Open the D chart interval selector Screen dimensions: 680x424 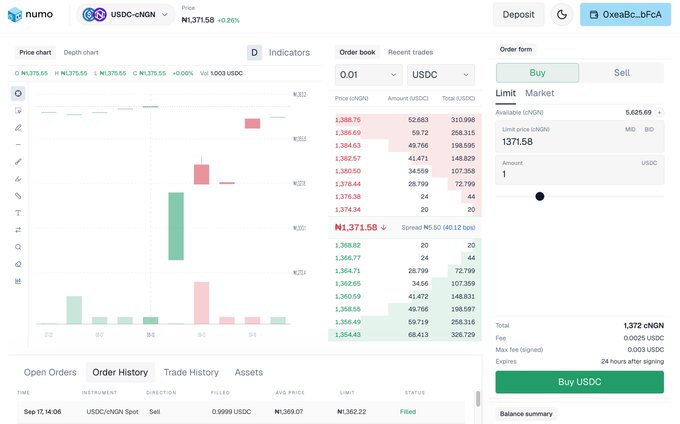tap(254, 52)
